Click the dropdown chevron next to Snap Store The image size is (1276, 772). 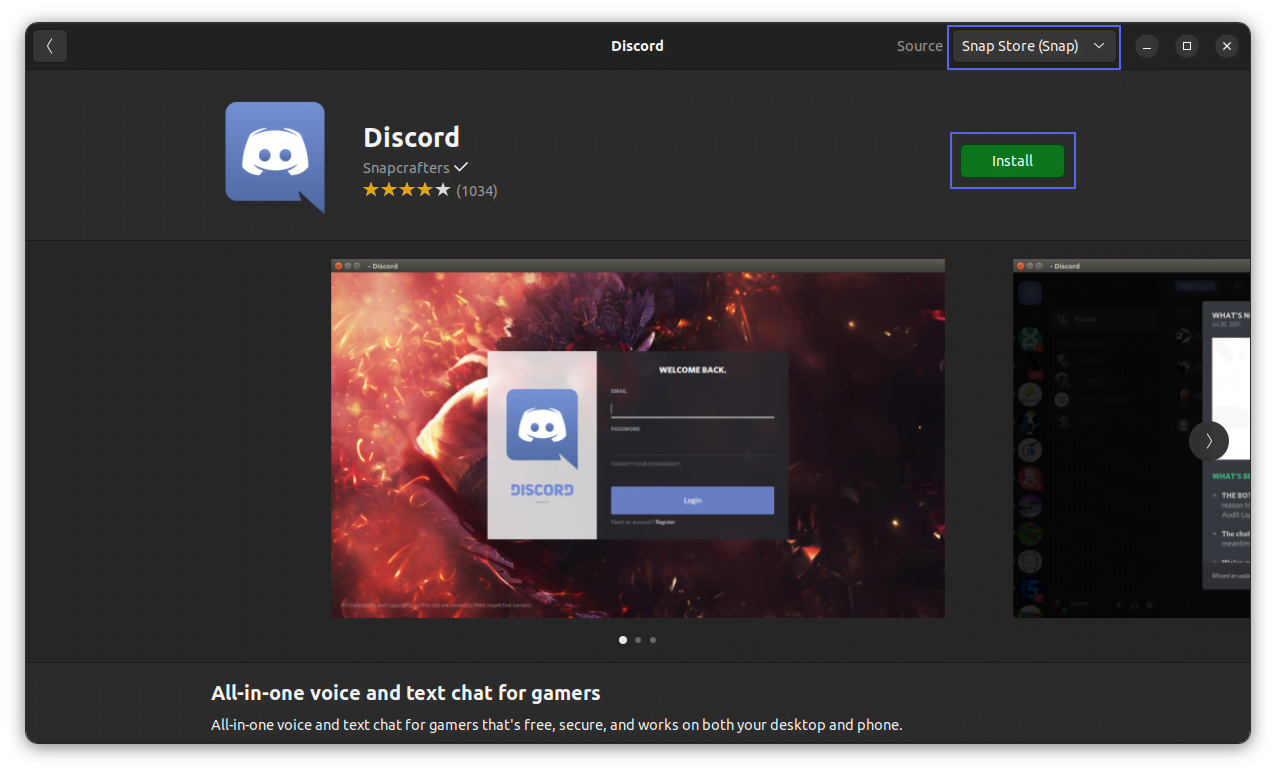(x=1098, y=46)
